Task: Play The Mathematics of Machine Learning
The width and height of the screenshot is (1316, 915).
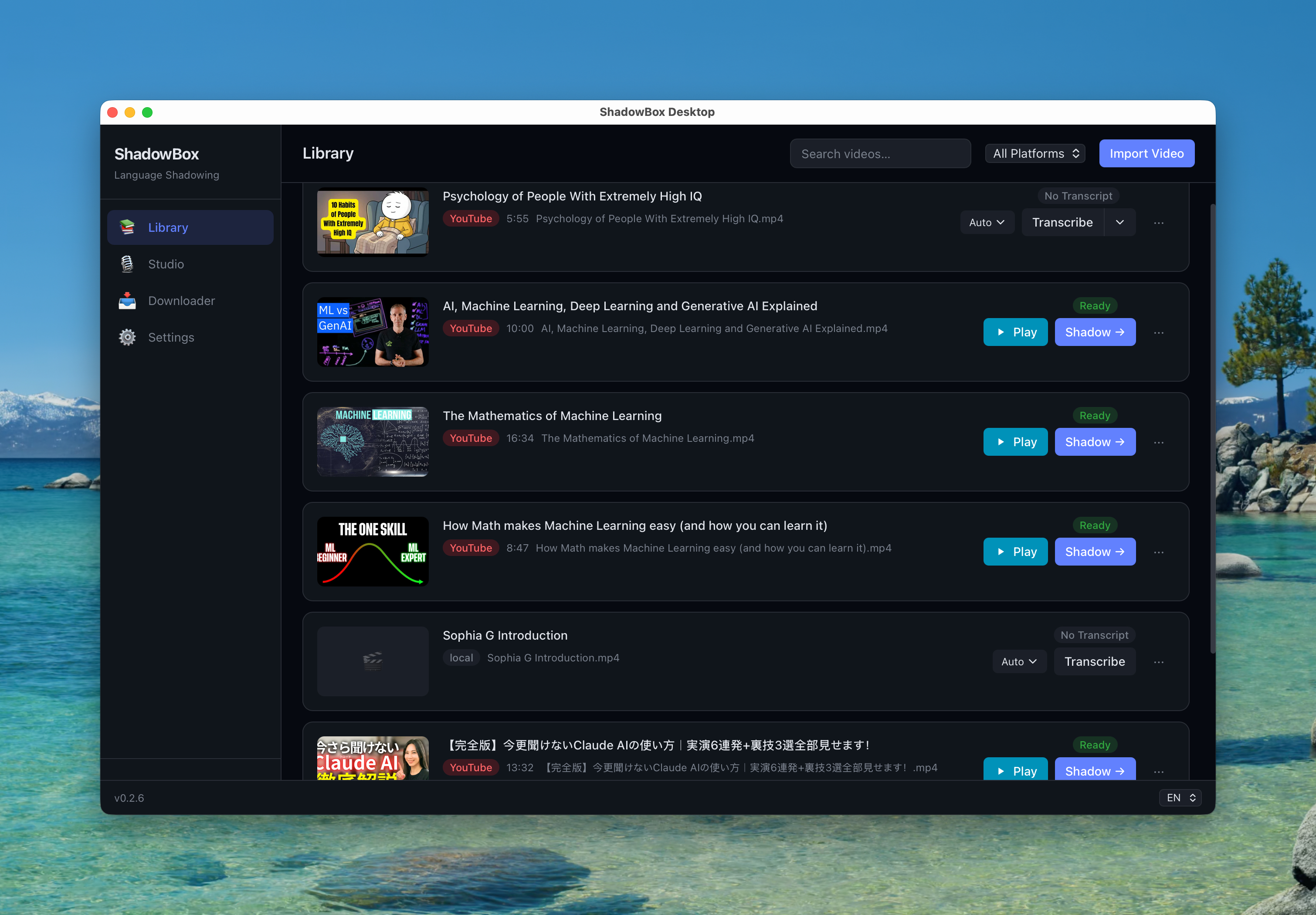Action: [x=1016, y=442]
